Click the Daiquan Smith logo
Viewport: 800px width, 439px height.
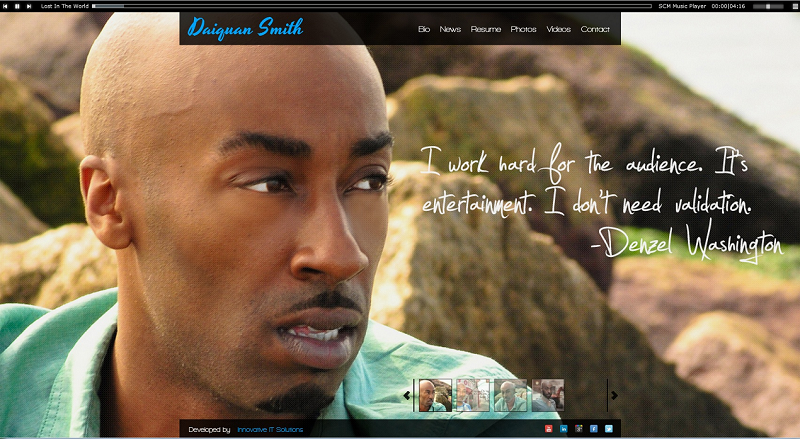[245, 28]
